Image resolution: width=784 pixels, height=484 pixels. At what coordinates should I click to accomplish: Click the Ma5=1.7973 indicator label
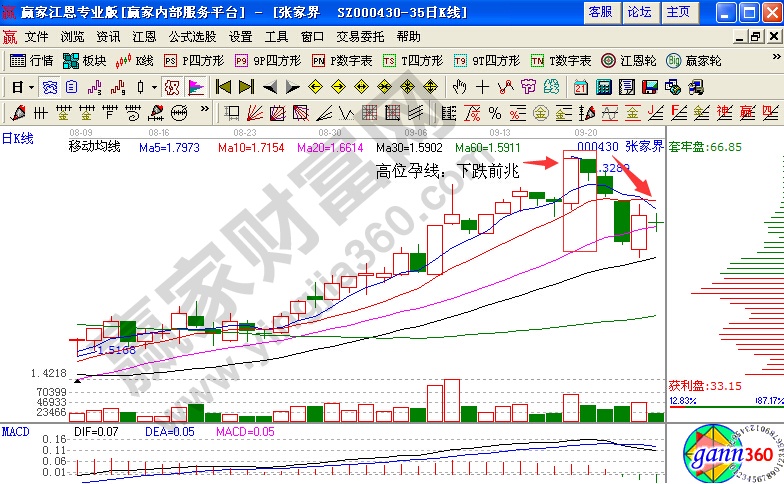coord(170,148)
